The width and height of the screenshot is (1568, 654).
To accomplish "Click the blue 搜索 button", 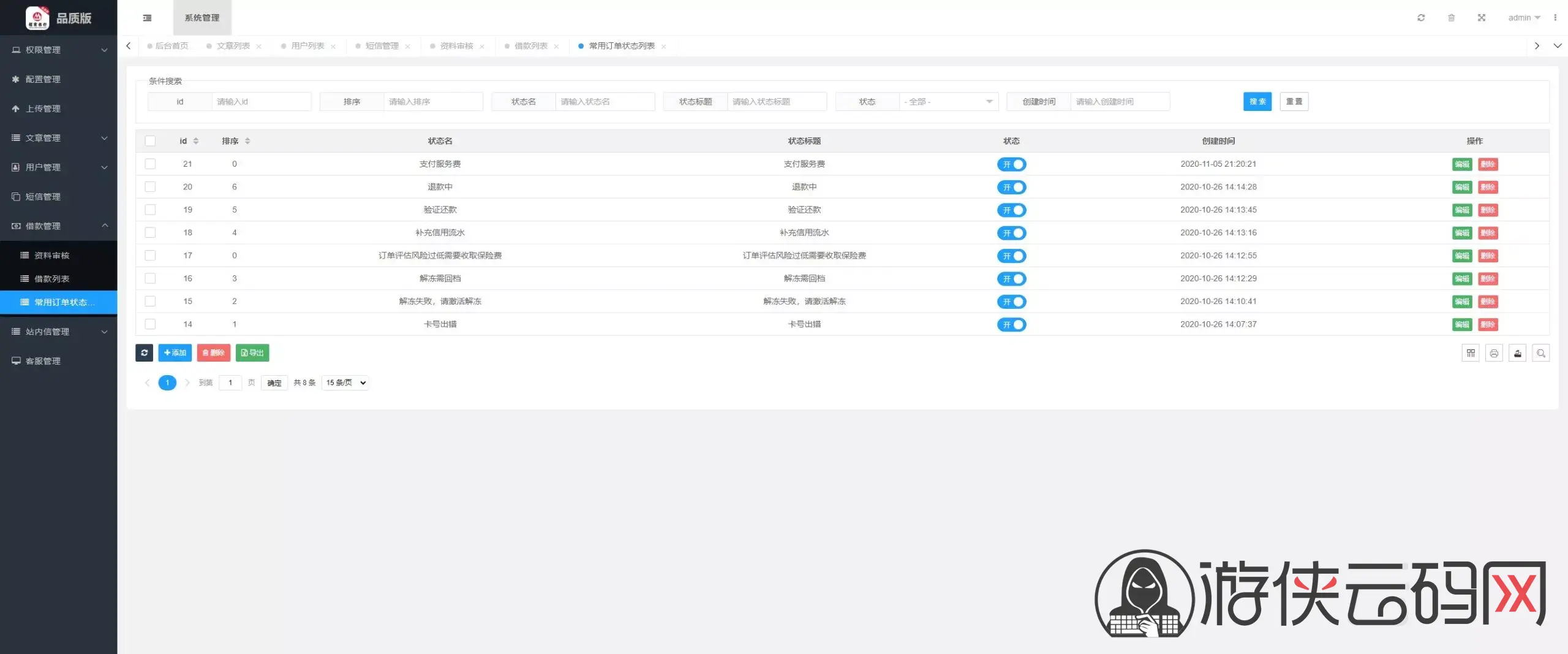I will (x=1257, y=102).
